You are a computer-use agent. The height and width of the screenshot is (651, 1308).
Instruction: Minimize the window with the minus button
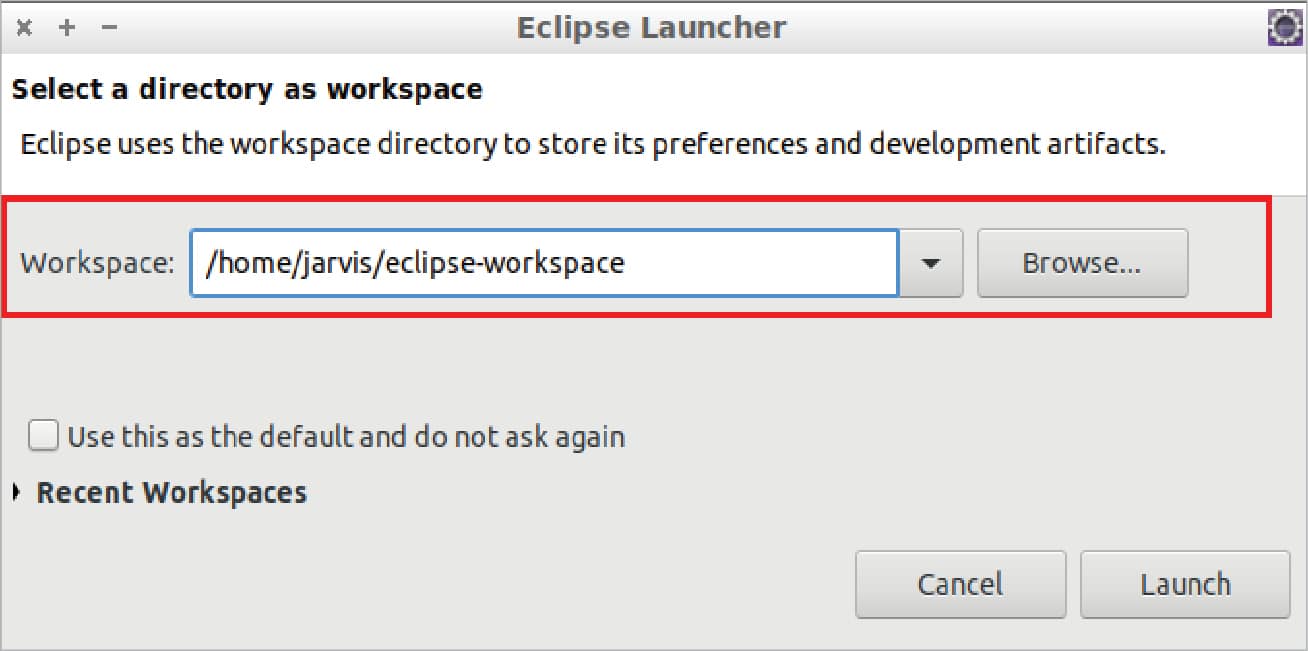(110, 27)
